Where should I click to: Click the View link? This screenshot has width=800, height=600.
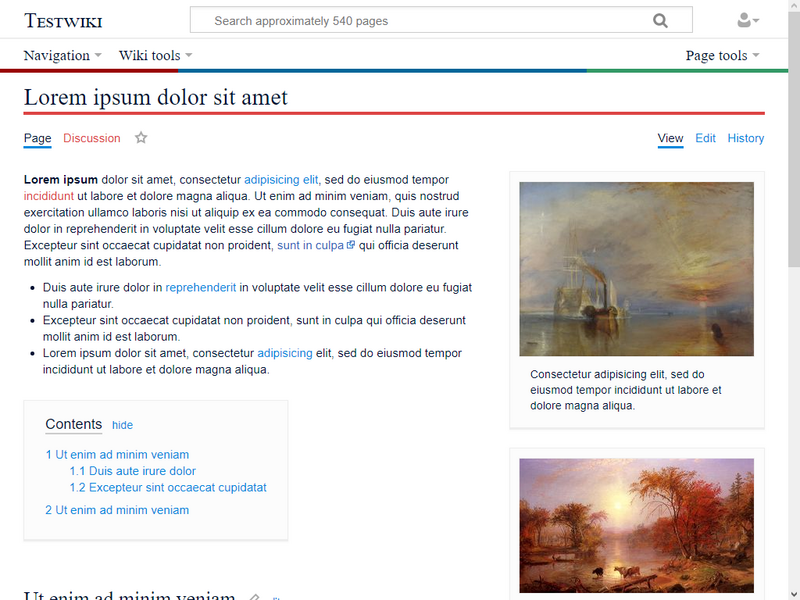tap(670, 138)
